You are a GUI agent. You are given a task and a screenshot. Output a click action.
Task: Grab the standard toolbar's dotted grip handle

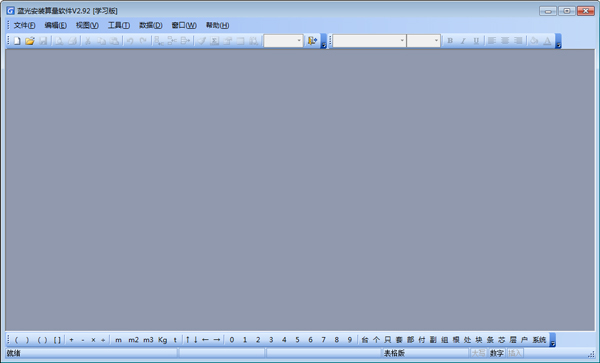[x=8, y=41]
